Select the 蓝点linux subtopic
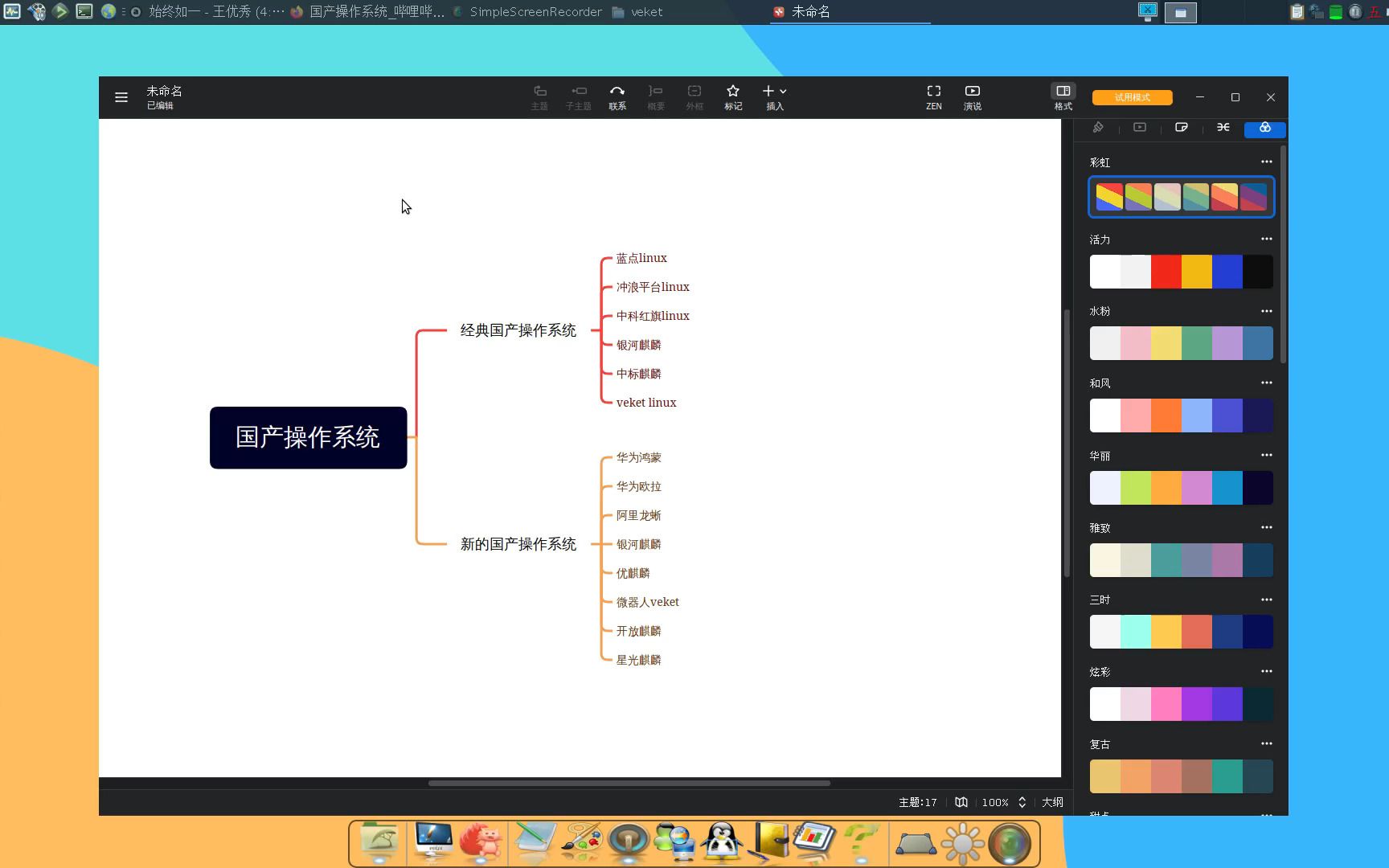Viewport: 1389px width, 868px height. [641, 258]
